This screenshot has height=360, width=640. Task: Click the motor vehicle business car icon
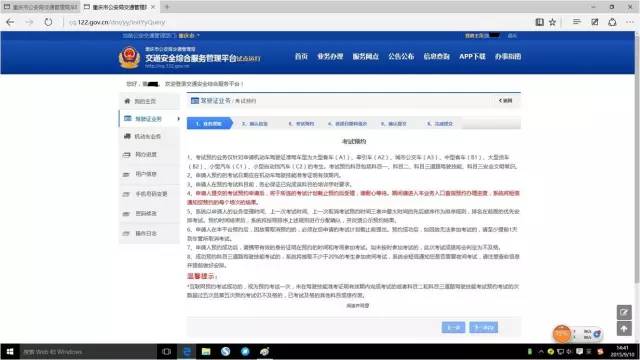pyautogui.click(x=127, y=136)
